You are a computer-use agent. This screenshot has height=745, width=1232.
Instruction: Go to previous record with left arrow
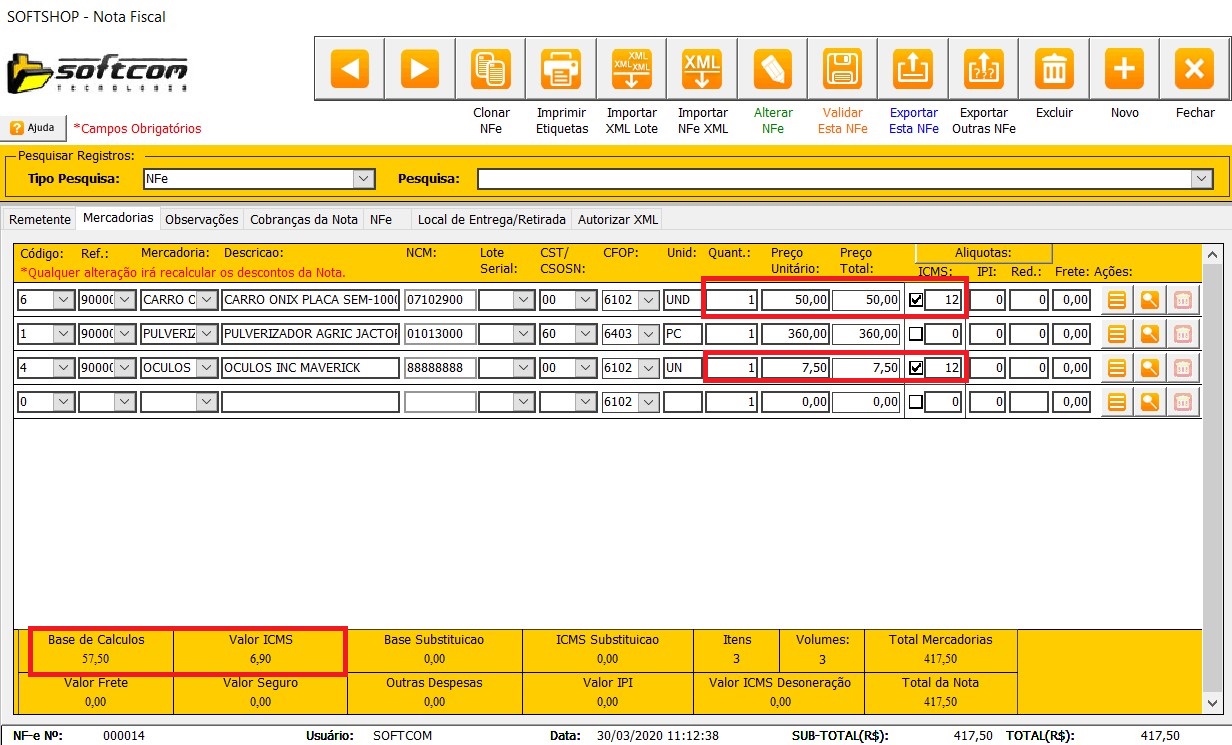pos(349,69)
